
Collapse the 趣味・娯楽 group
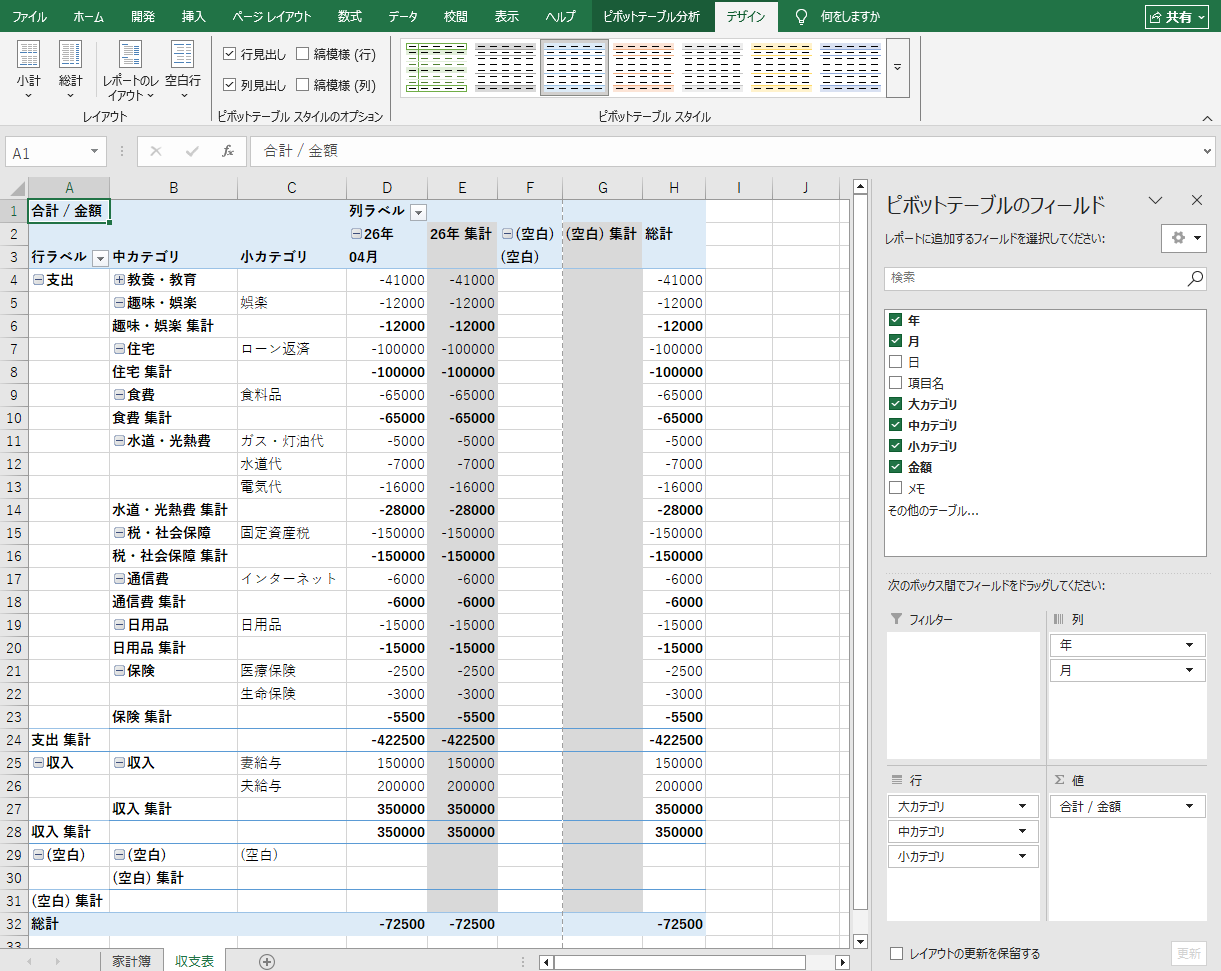pyautogui.click(x=120, y=303)
